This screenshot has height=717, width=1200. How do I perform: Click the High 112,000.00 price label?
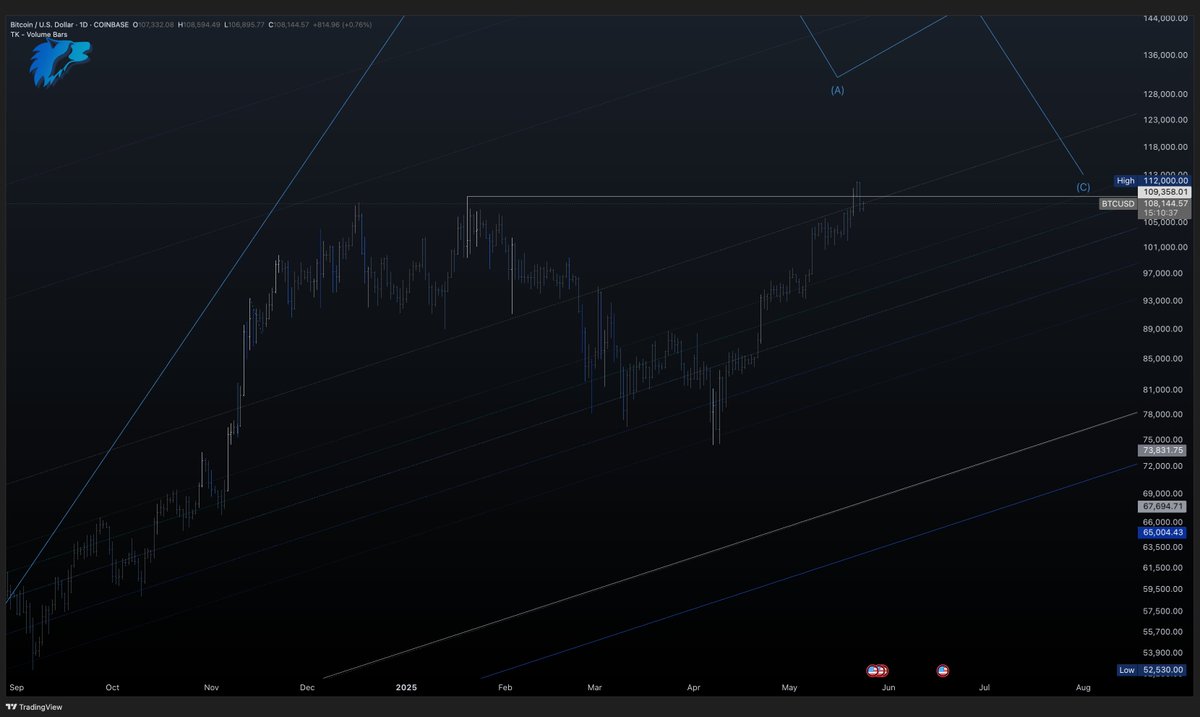[1152, 181]
